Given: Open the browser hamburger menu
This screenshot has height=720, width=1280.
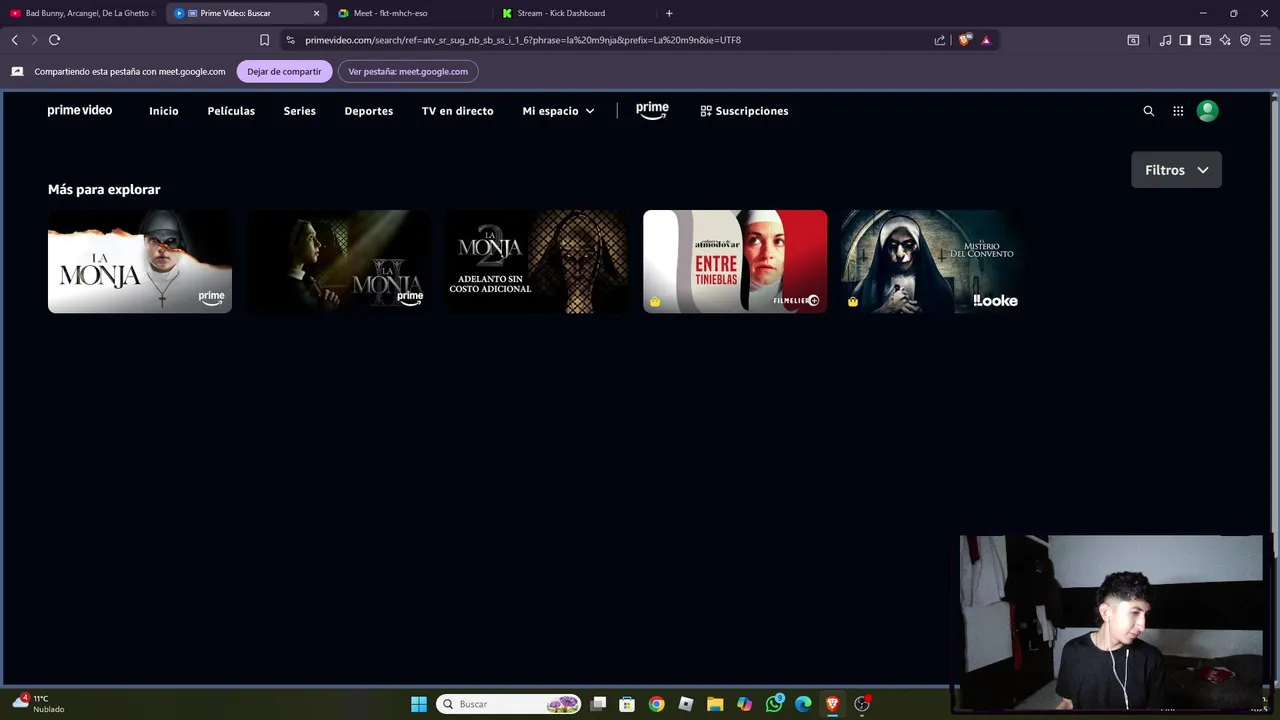Looking at the screenshot, I should coord(1265,40).
